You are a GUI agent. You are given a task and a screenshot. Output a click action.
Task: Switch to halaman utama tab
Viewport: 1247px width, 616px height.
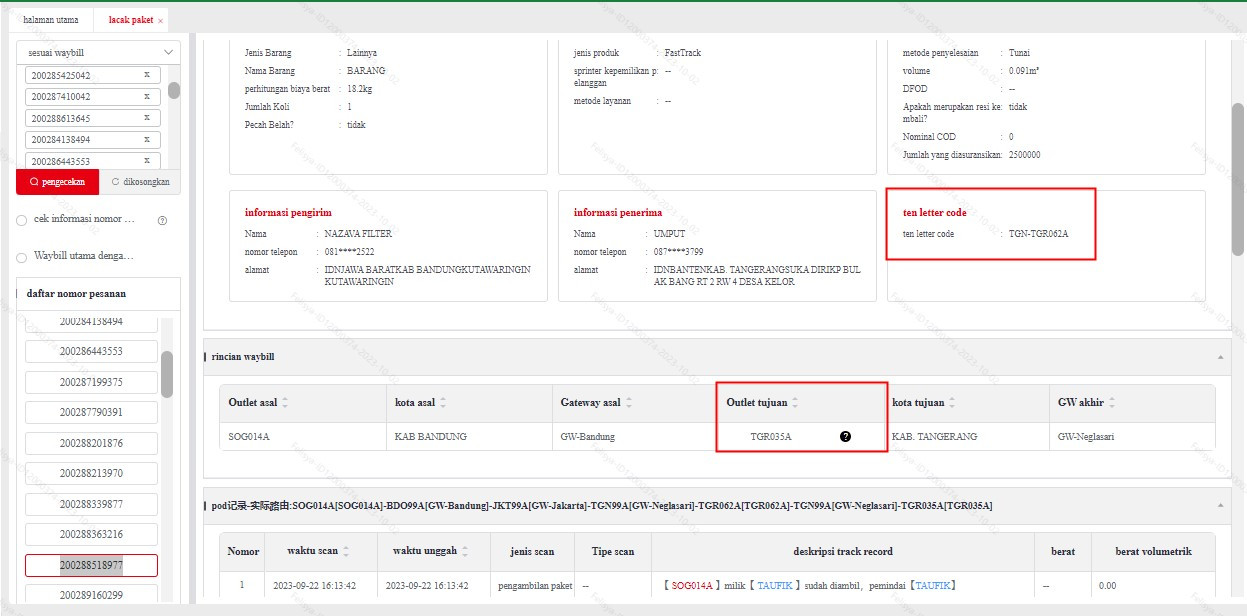(50, 20)
